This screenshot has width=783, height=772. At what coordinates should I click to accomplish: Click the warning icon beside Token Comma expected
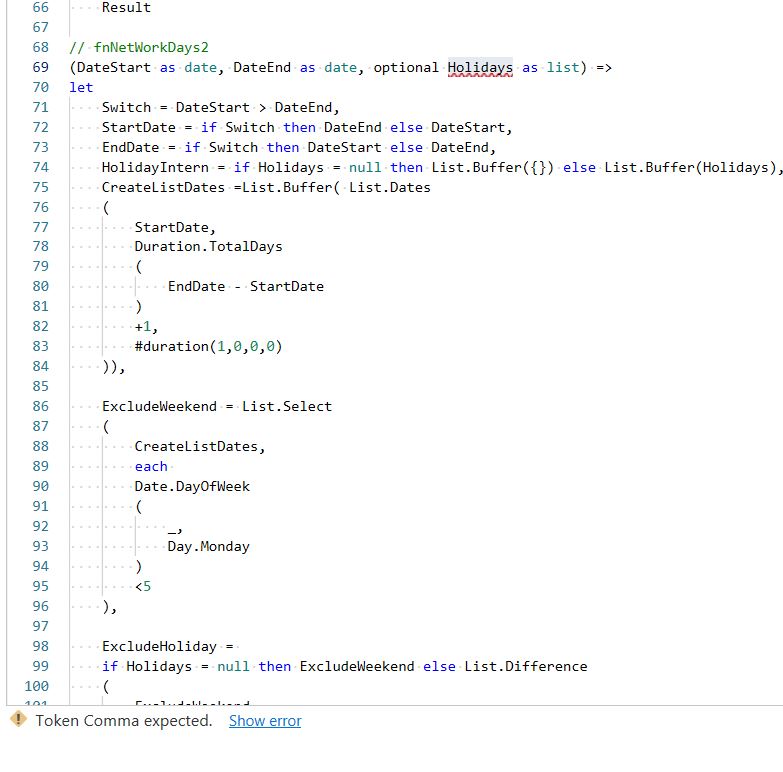click(x=18, y=720)
